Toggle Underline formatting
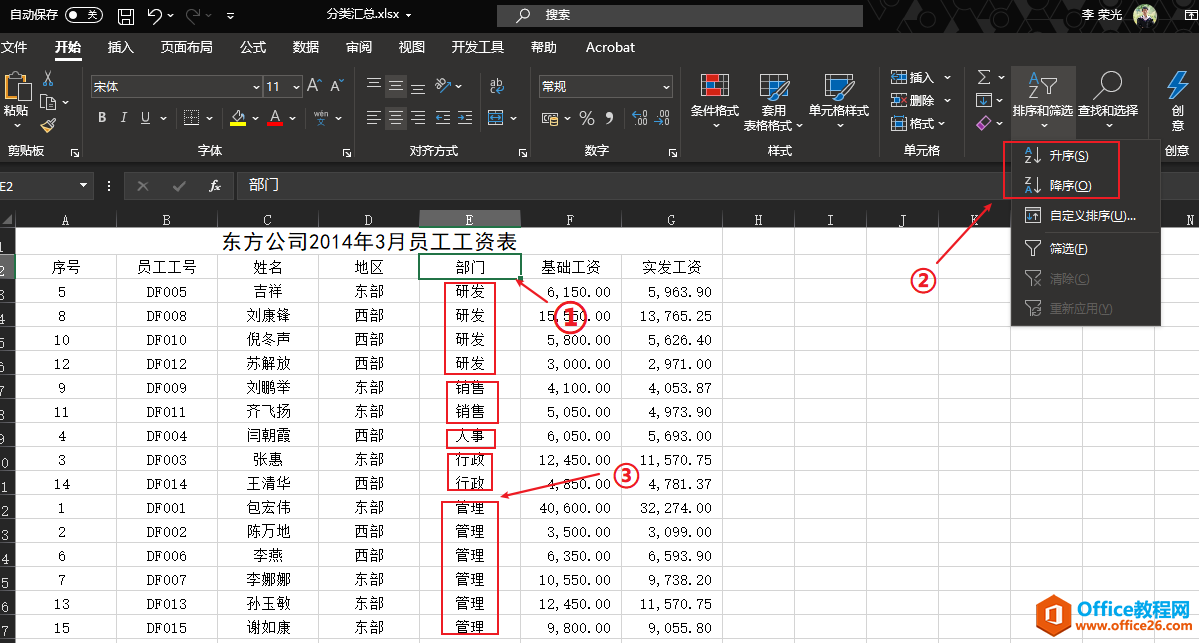 click(145, 118)
